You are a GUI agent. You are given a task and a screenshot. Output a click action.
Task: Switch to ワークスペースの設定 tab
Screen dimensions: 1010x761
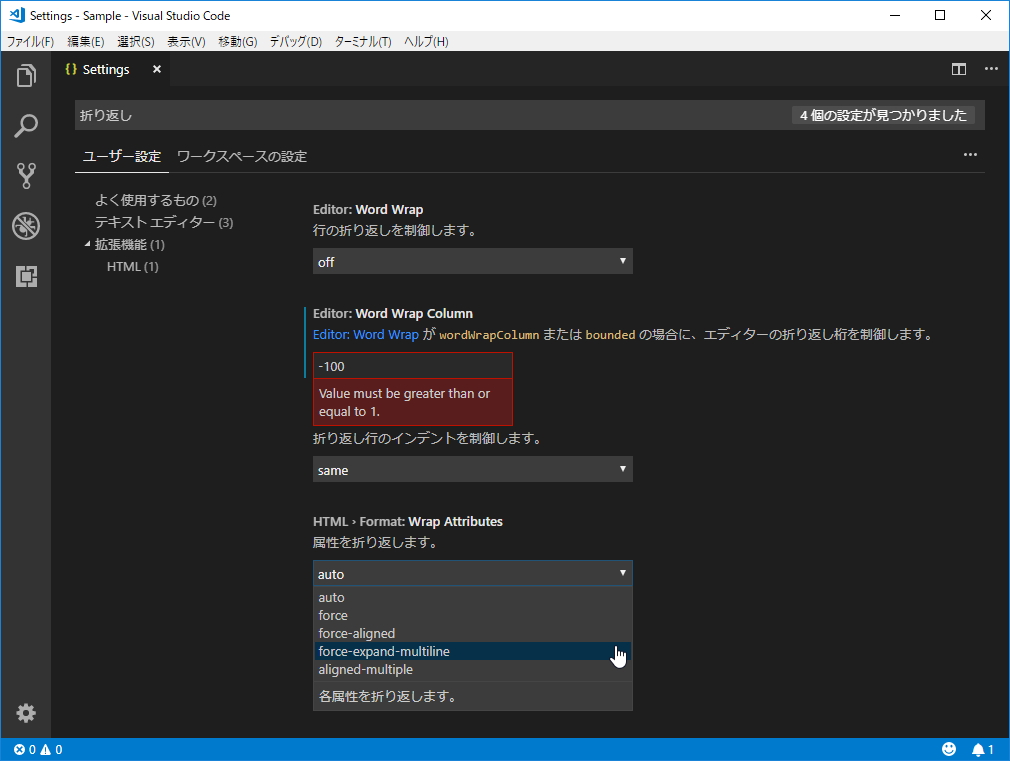tap(242, 157)
